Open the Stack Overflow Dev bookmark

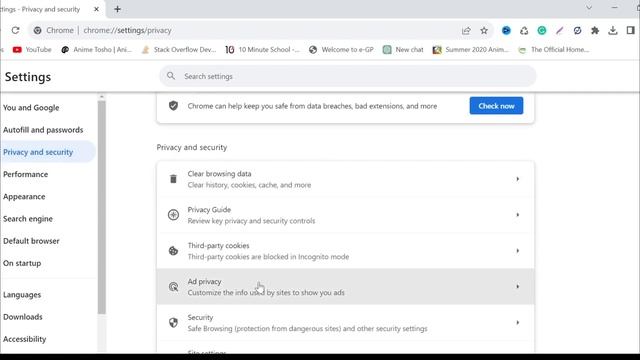(179, 49)
